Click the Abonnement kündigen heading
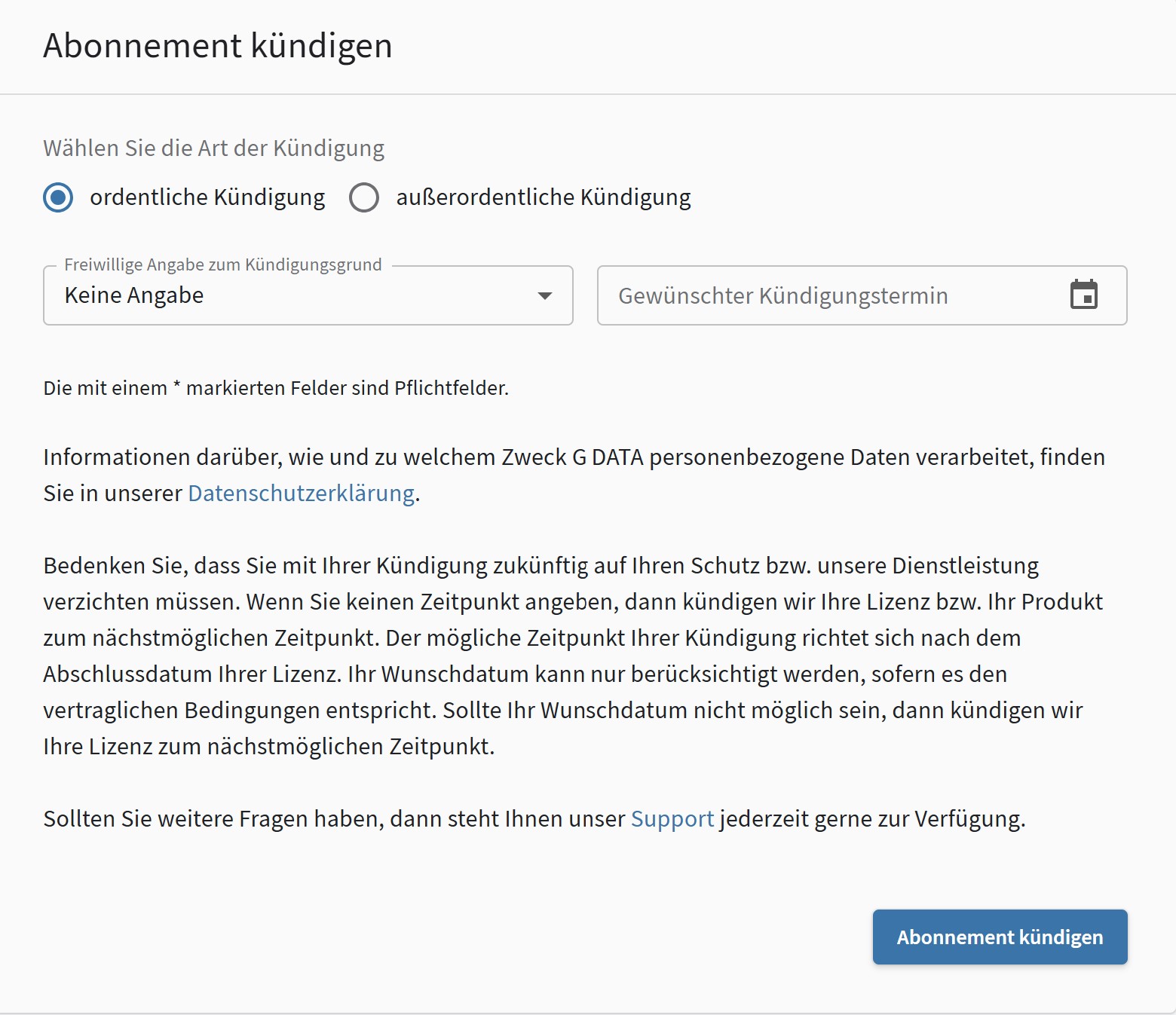 click(217, 46)
